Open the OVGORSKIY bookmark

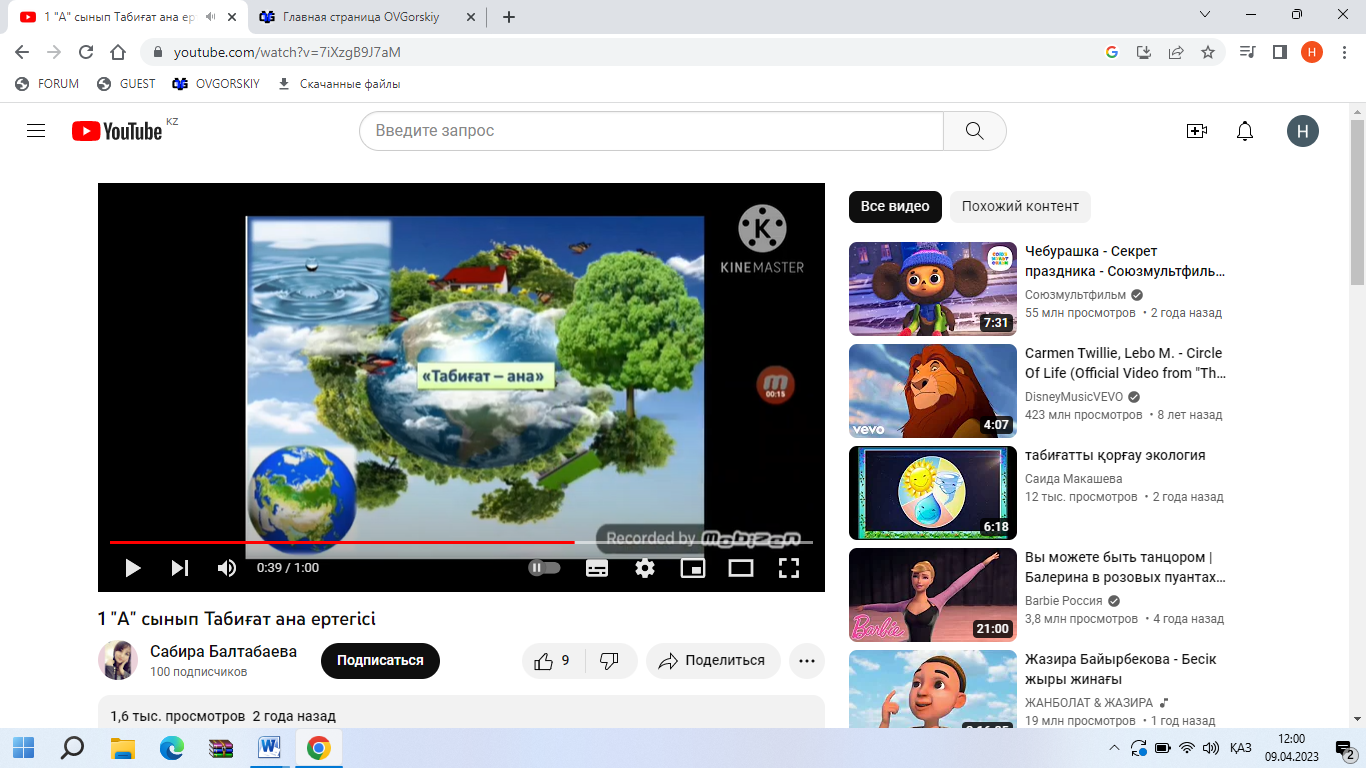tap(216, 84)
